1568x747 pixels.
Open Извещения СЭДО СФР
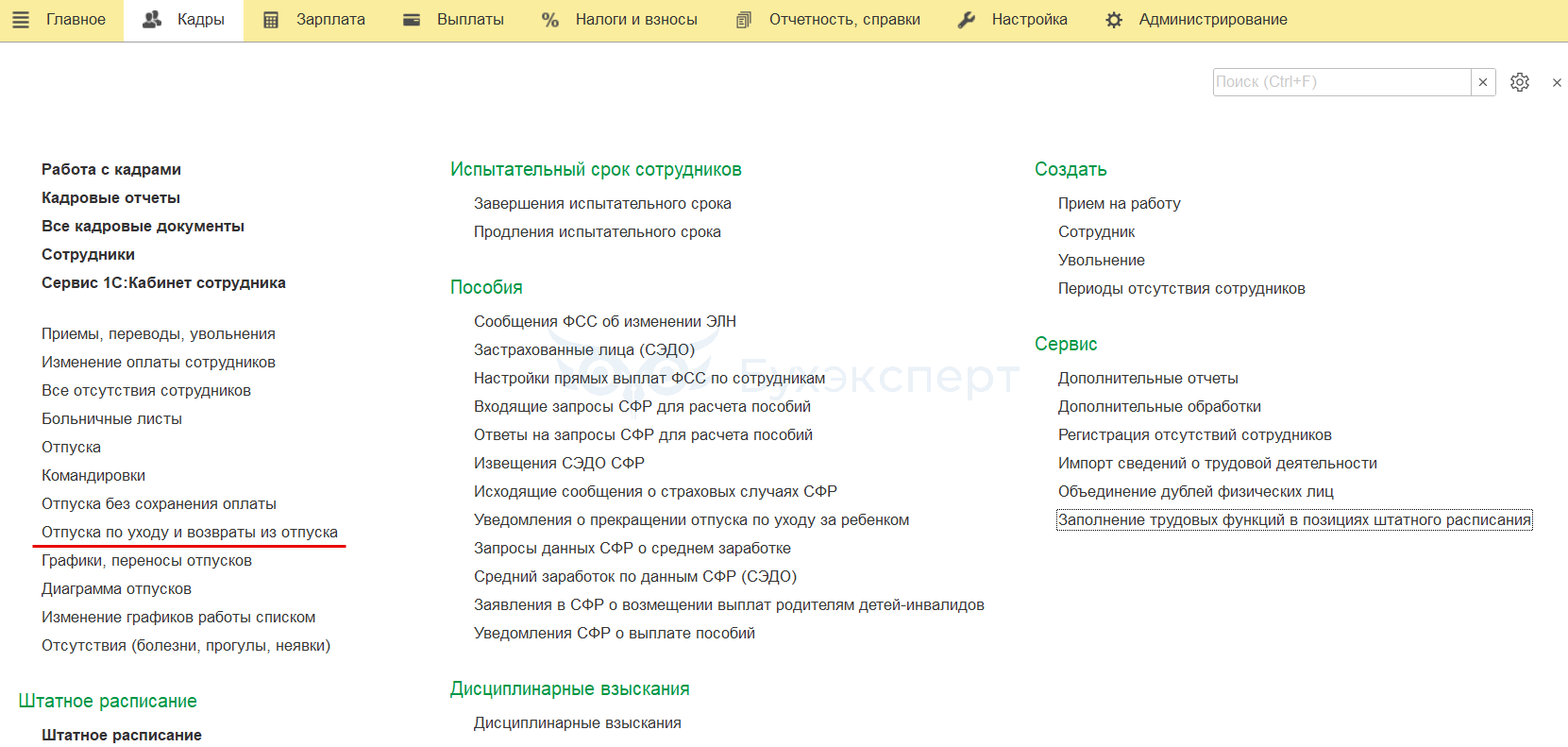click(x=559, y=464)
